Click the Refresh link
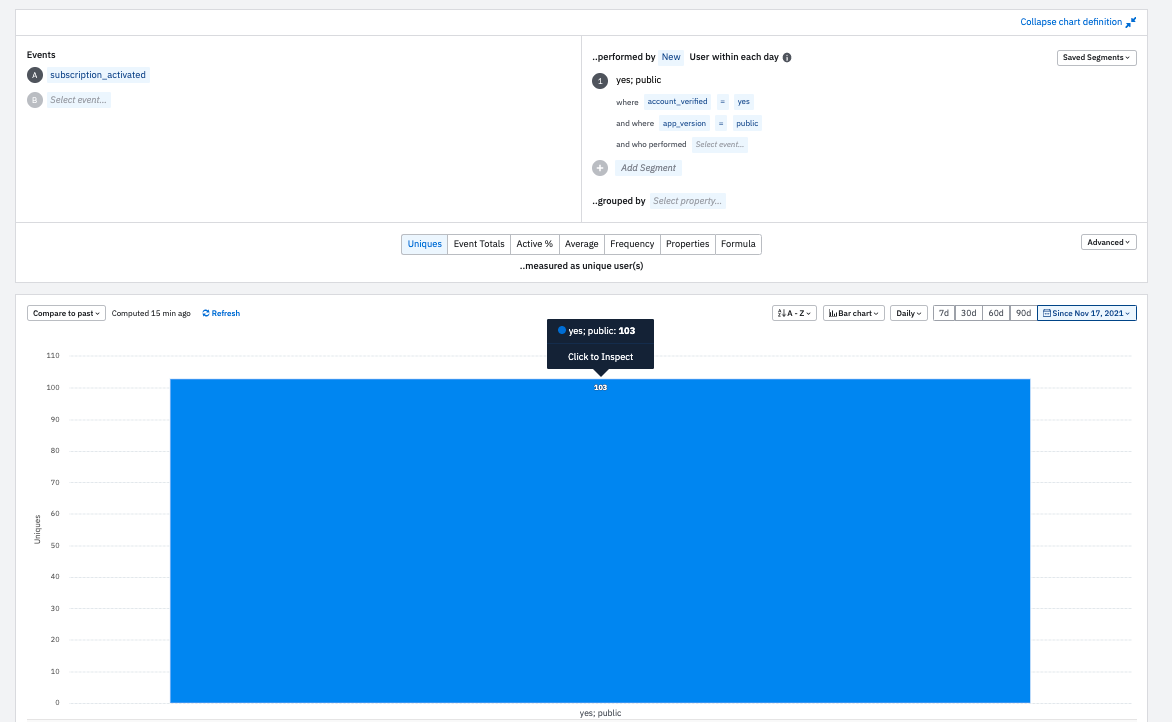 point(221,313)
